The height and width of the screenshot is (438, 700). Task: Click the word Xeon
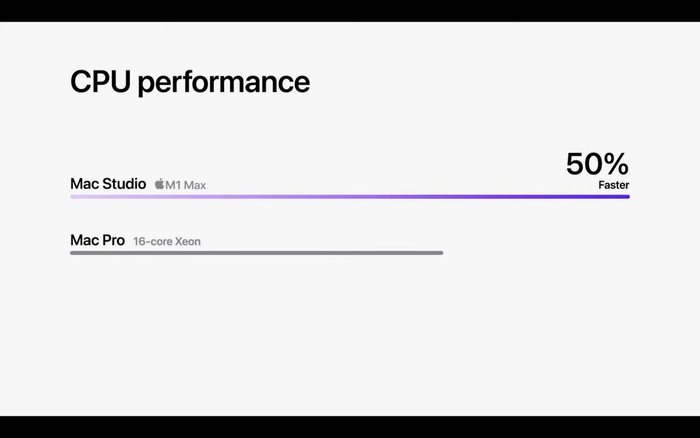point(188,242)
